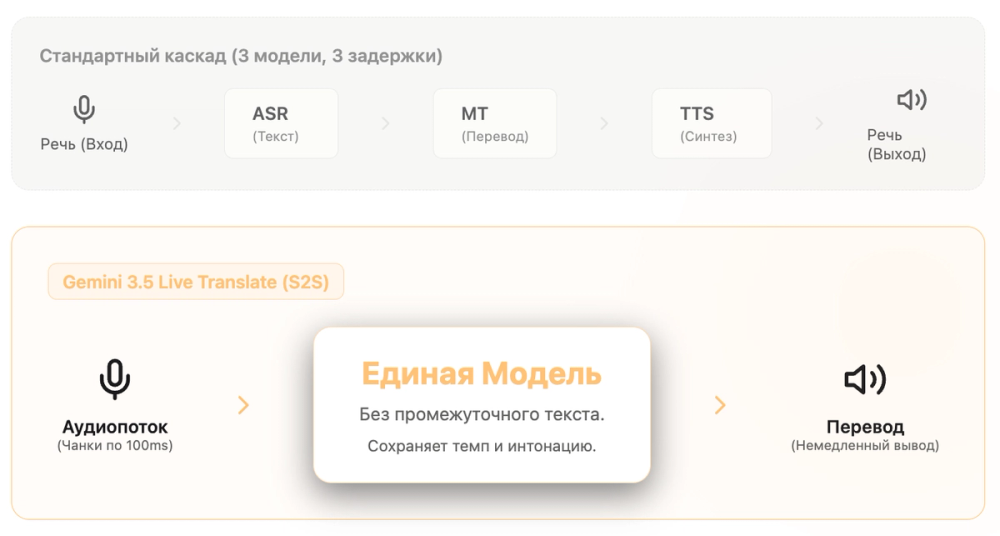This screenshot has width=1000, height=536.
Task: Click the Gemini 3.5 Live Translate (S2S) badge
Action: pyautogui.click(x=196, y=281)
